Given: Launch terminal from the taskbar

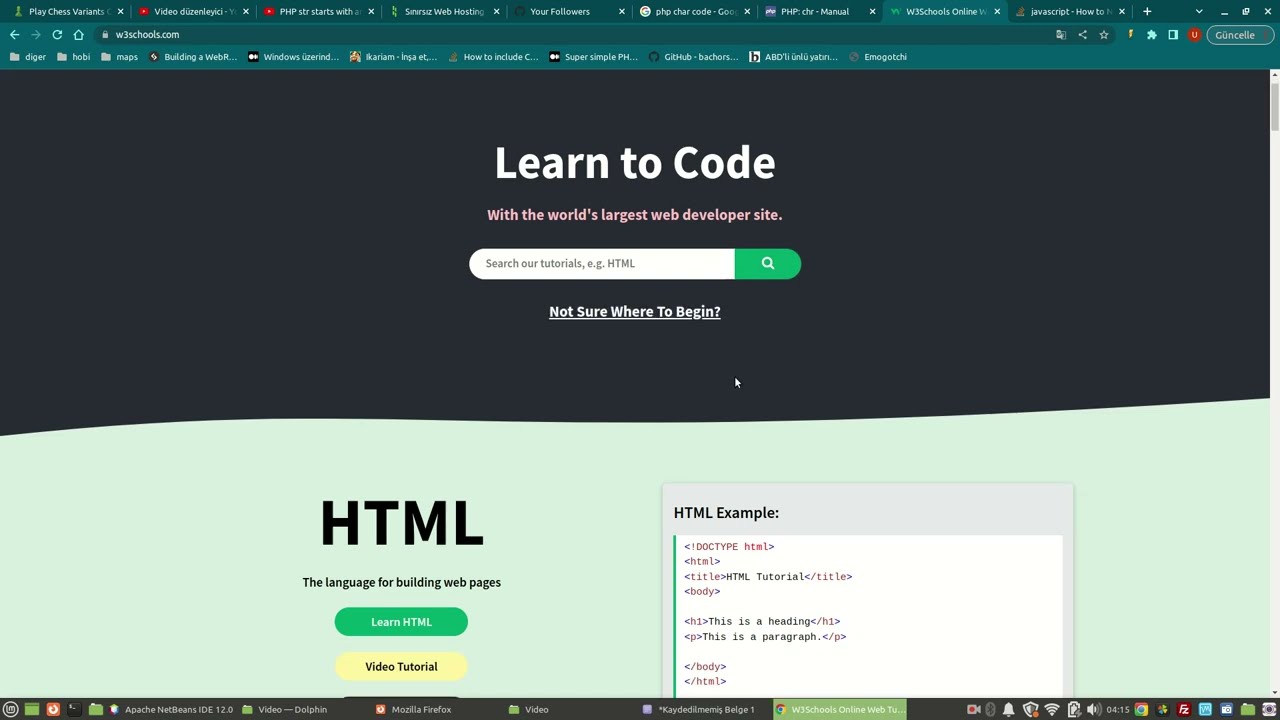Looking at the screenshot, I should click(x=74, y=709).
